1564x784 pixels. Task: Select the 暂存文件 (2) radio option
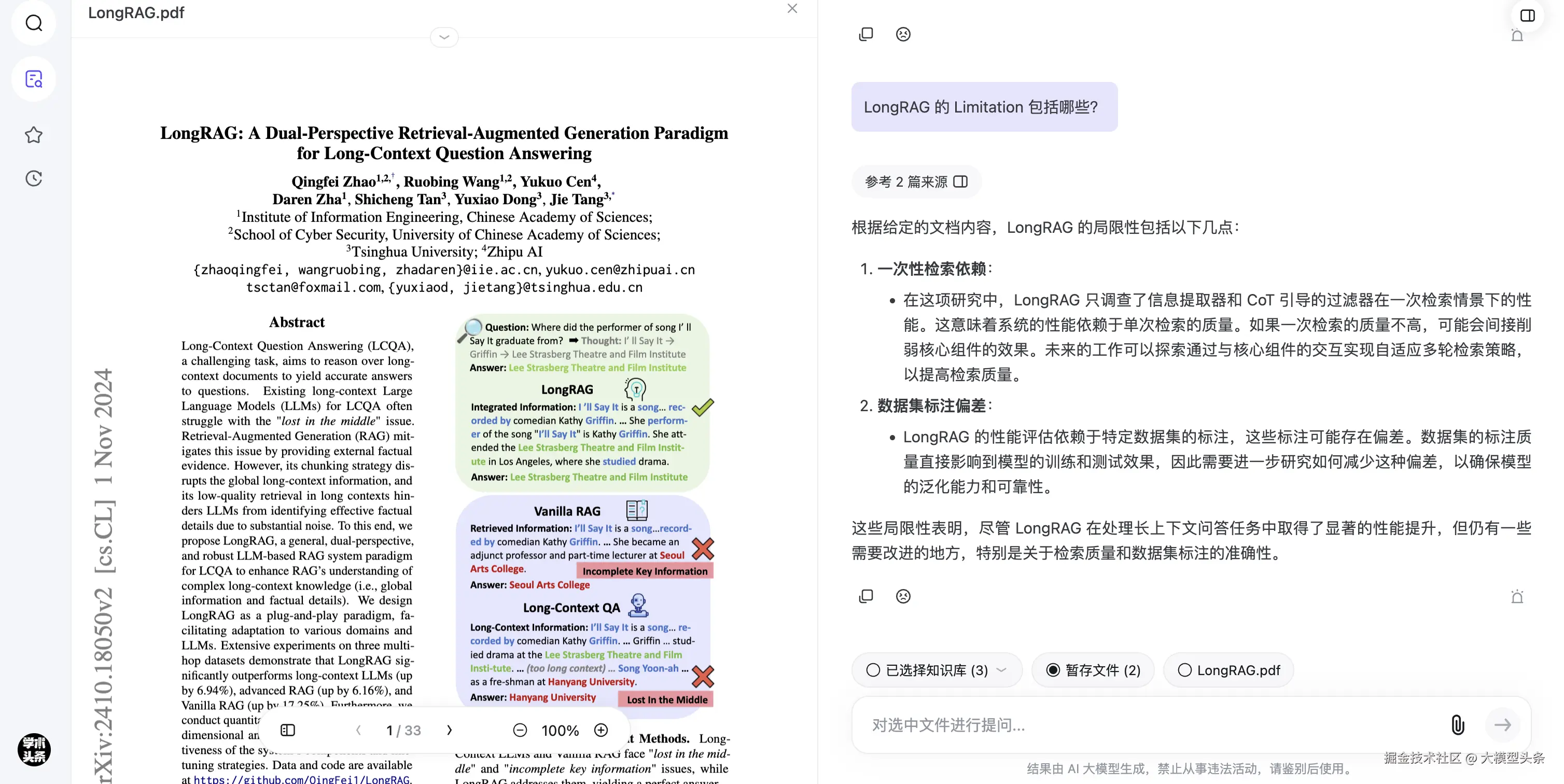pyautogui.click(x=1053, y=670)
